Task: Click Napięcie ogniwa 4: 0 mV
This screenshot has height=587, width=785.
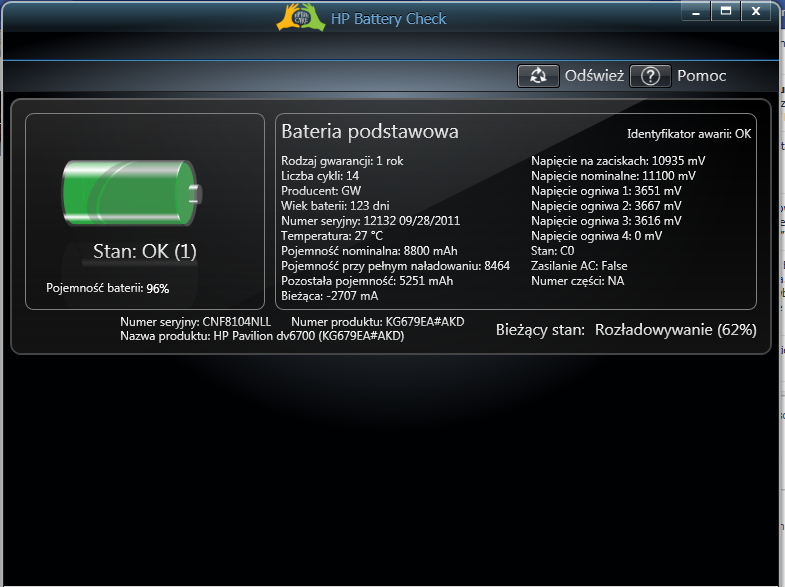Action: (x=596, y=236)
